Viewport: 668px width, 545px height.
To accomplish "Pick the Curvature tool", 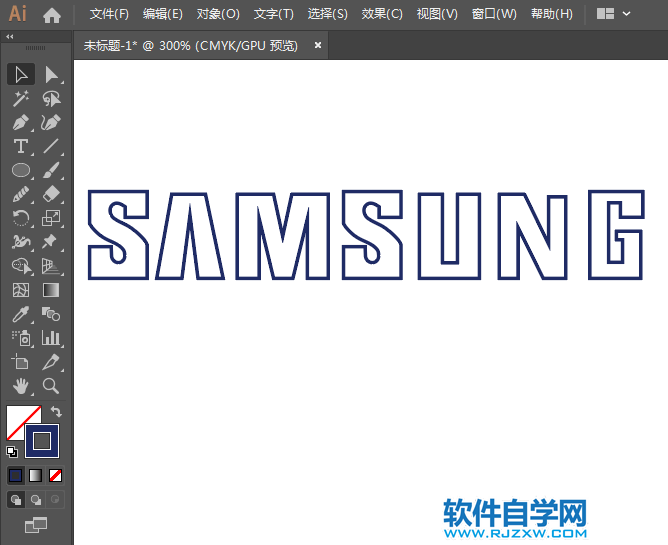I will (52, 122).
